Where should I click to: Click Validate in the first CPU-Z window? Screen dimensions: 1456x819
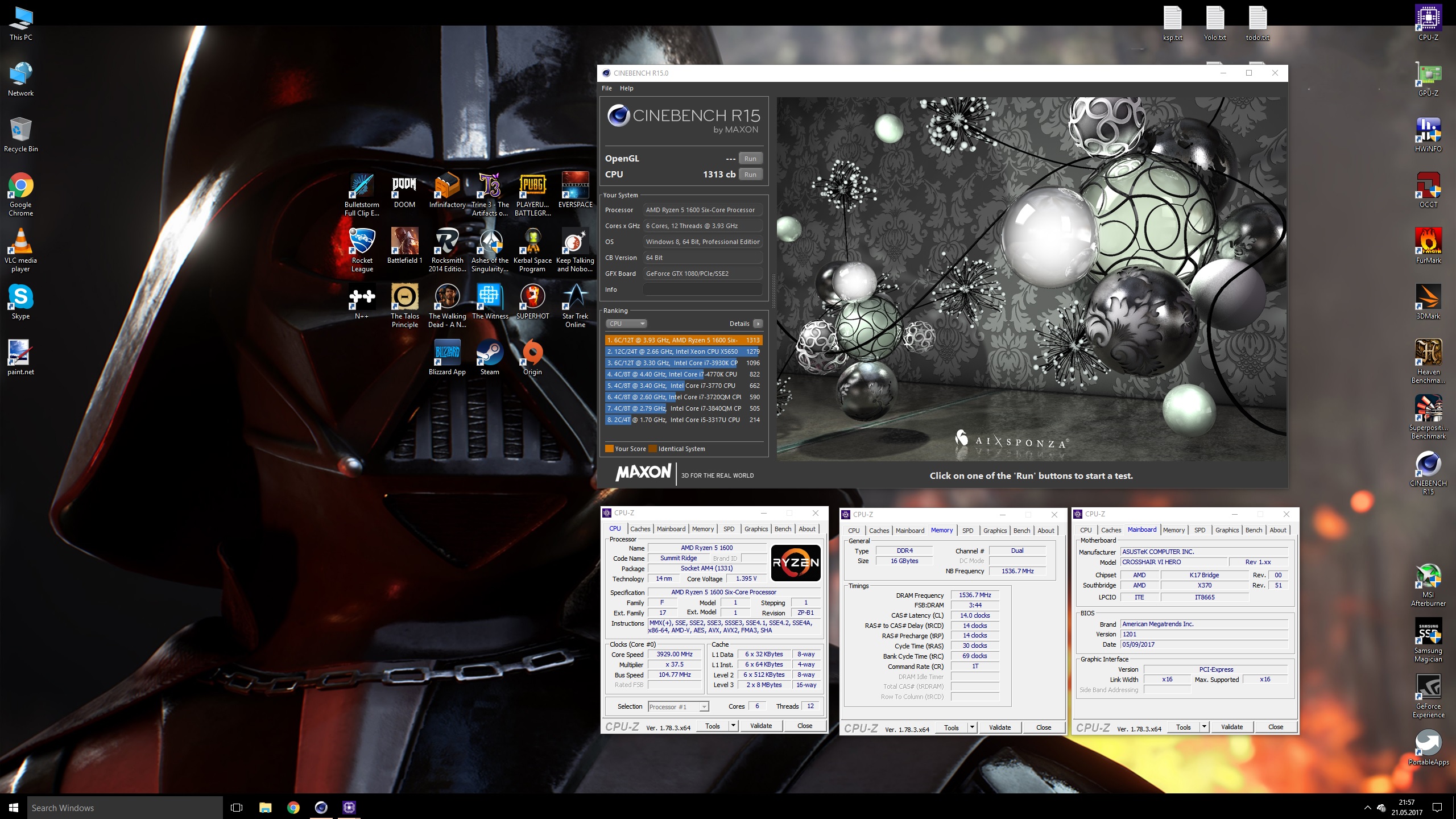point(761,726)
